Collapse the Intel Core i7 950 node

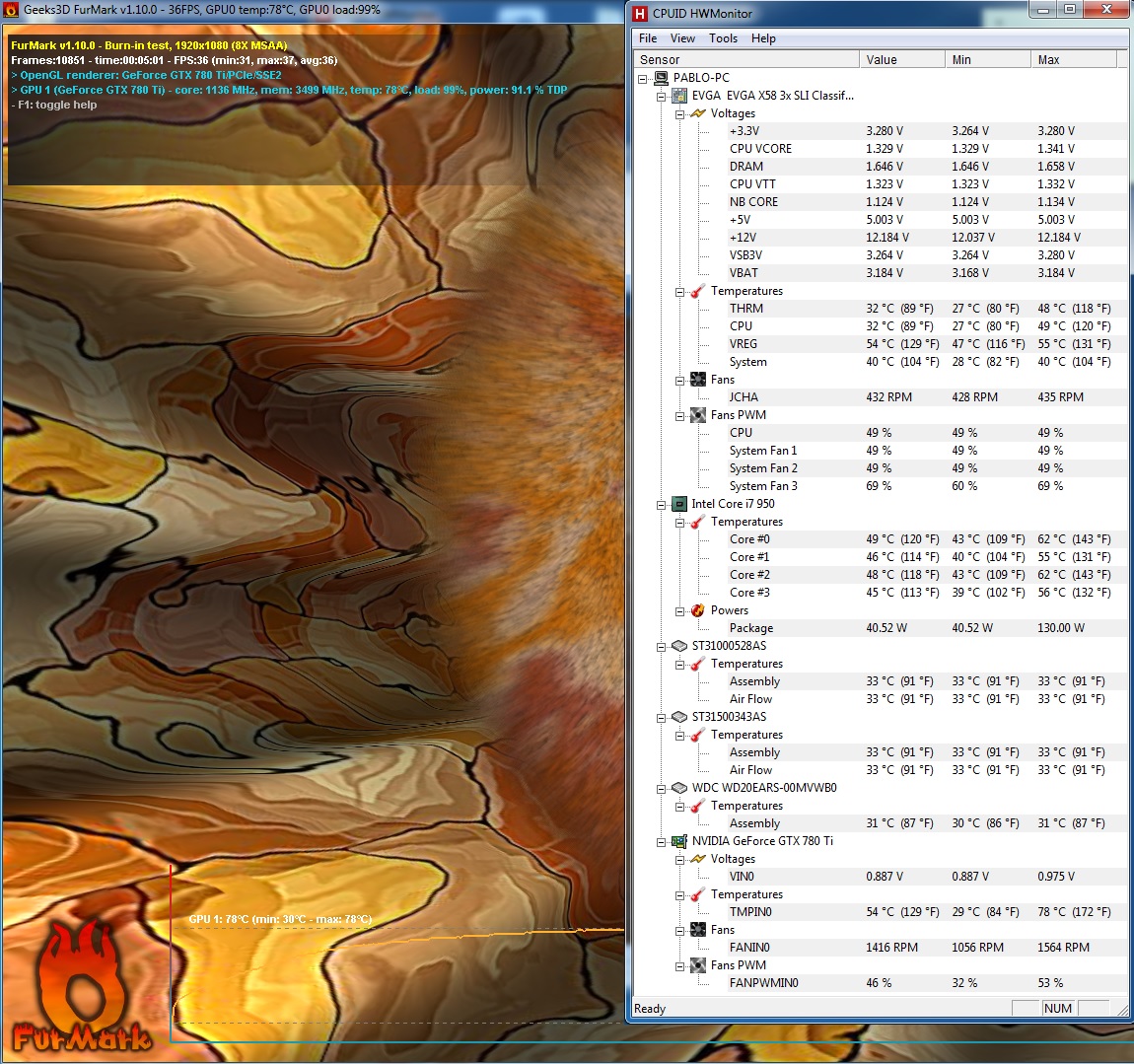[662, 504]
